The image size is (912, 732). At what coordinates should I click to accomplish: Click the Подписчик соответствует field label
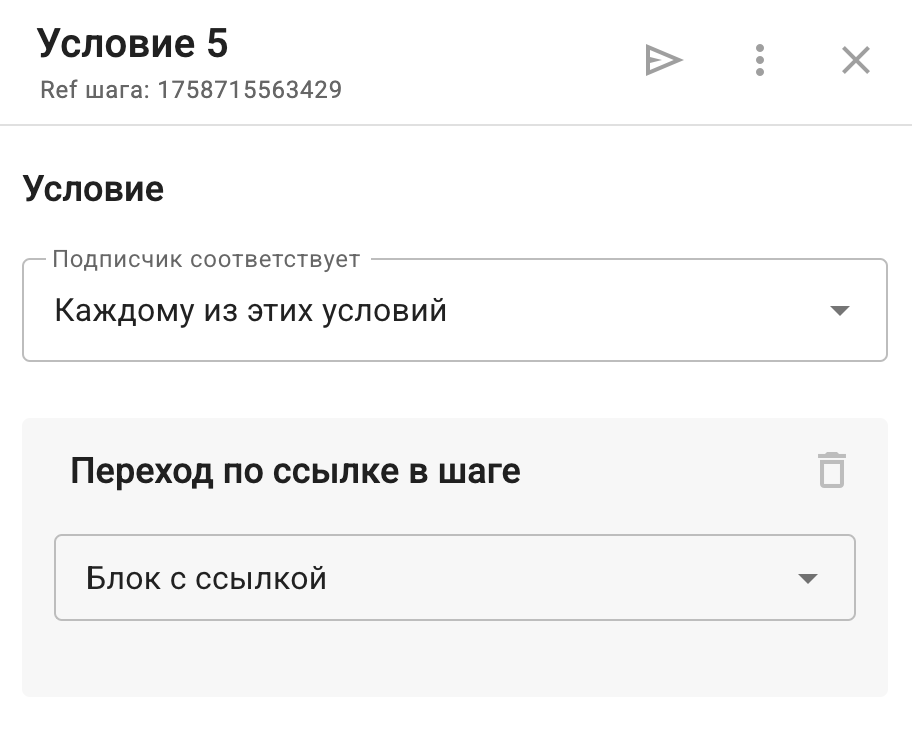[x=205, y=260]
